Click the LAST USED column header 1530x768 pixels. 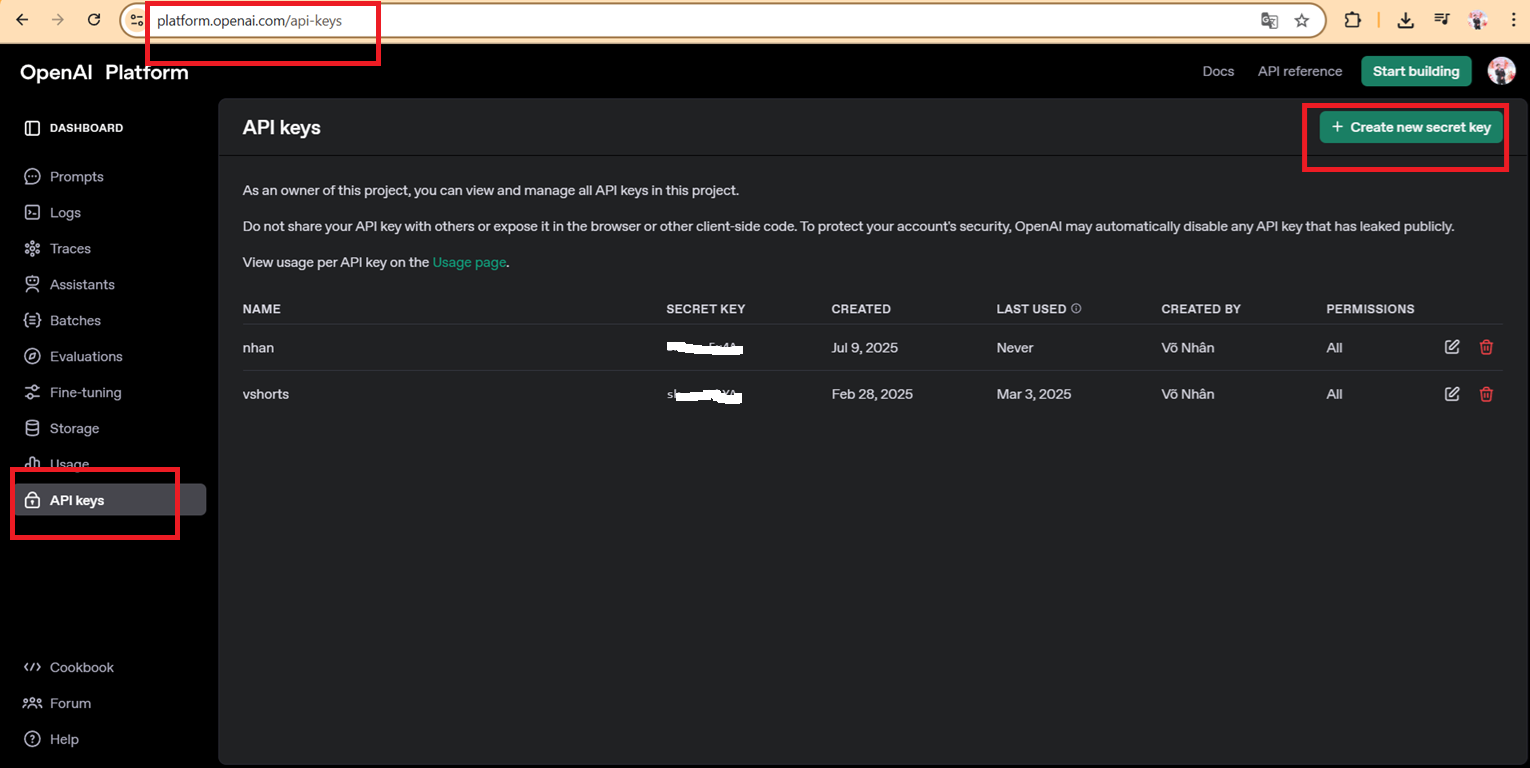tap(1031, 309)
